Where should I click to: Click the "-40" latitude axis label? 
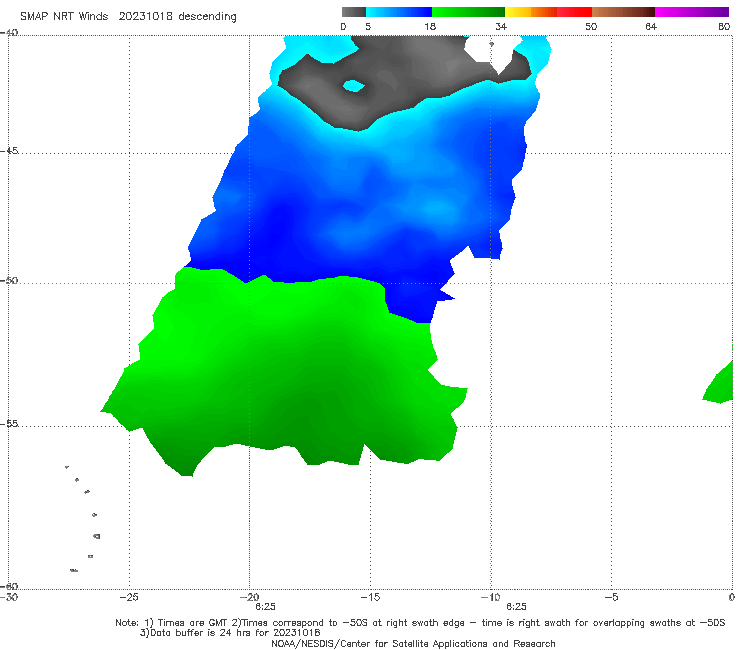pos(9,33)
